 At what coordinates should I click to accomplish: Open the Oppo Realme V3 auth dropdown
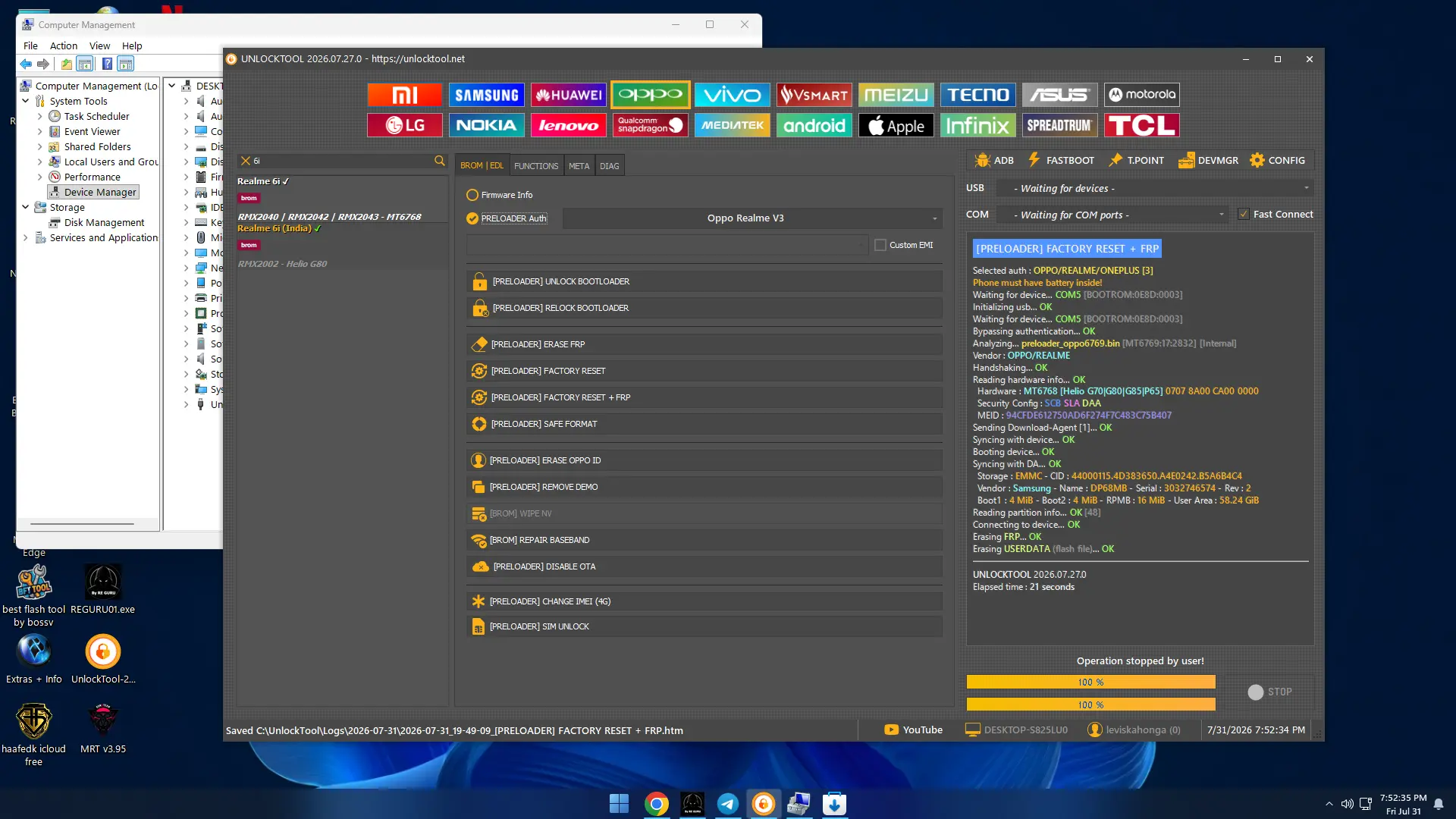pos(752,218)
